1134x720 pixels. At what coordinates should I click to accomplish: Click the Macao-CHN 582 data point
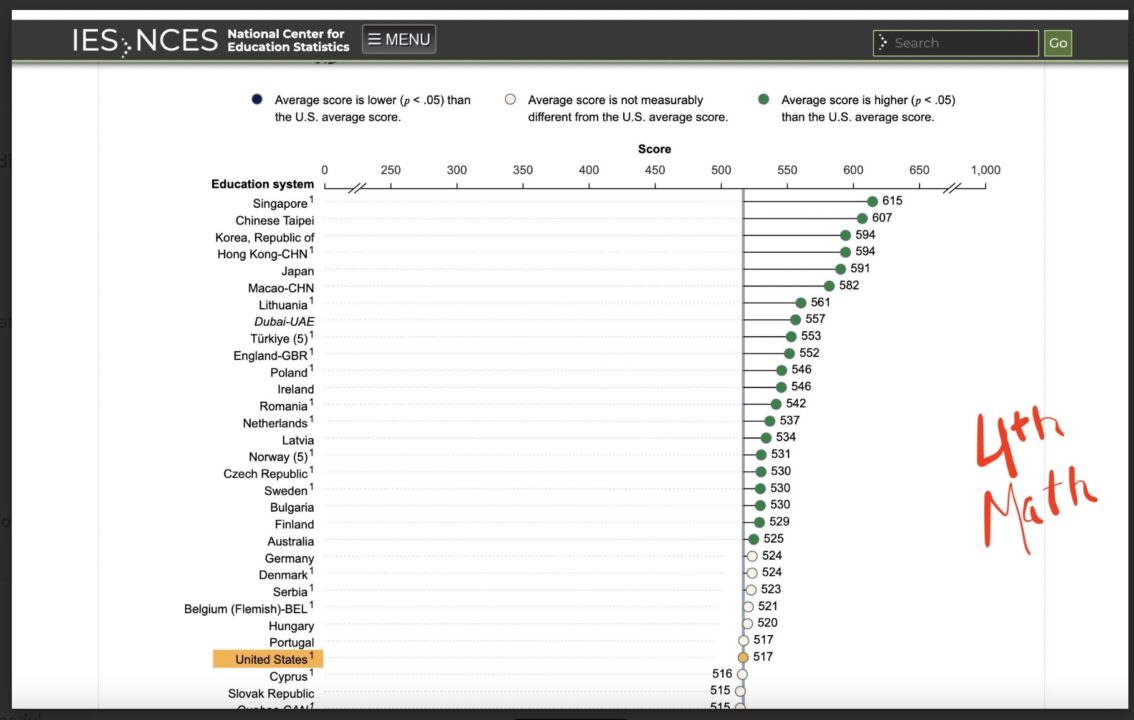(829, 286)
